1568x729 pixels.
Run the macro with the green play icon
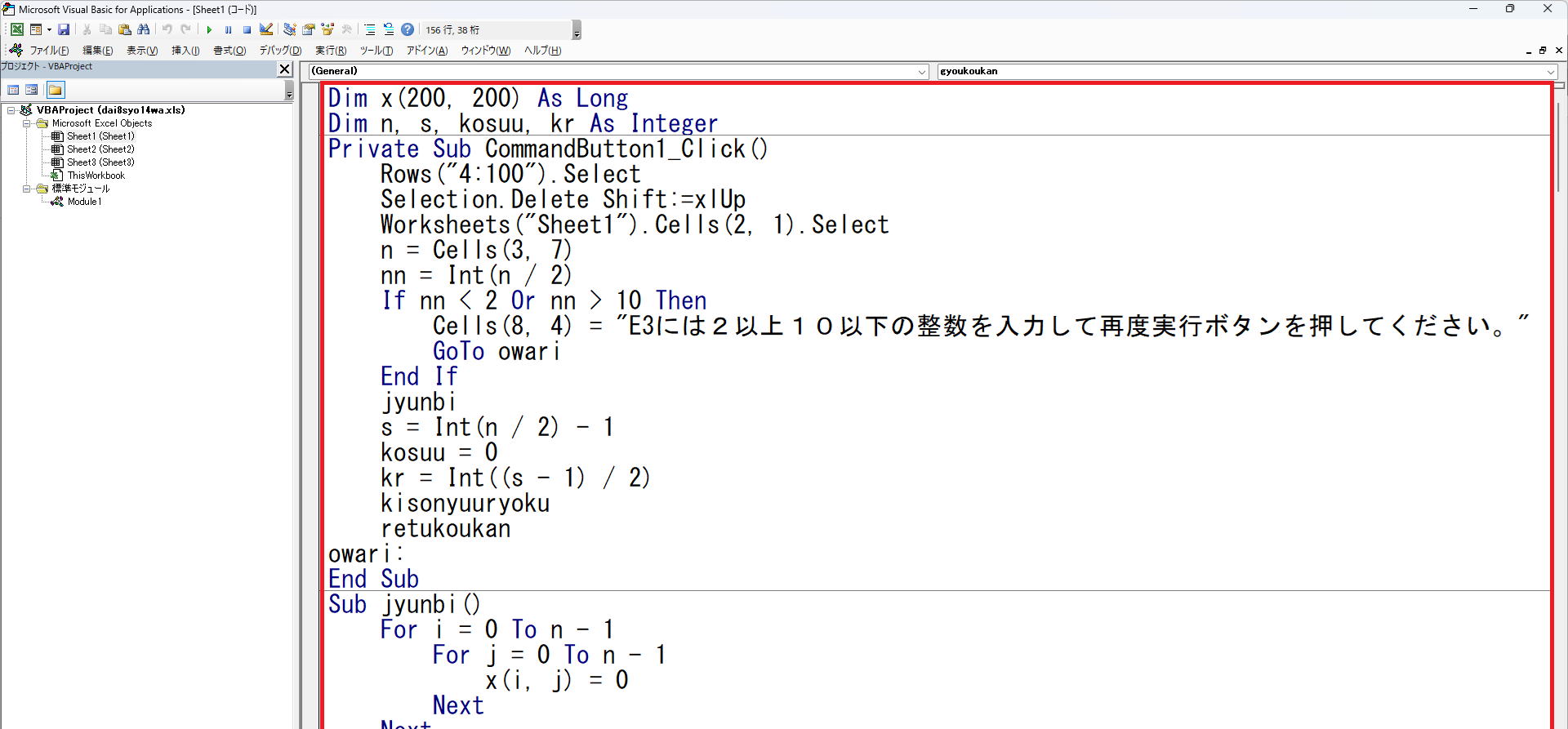click(209, 29)
